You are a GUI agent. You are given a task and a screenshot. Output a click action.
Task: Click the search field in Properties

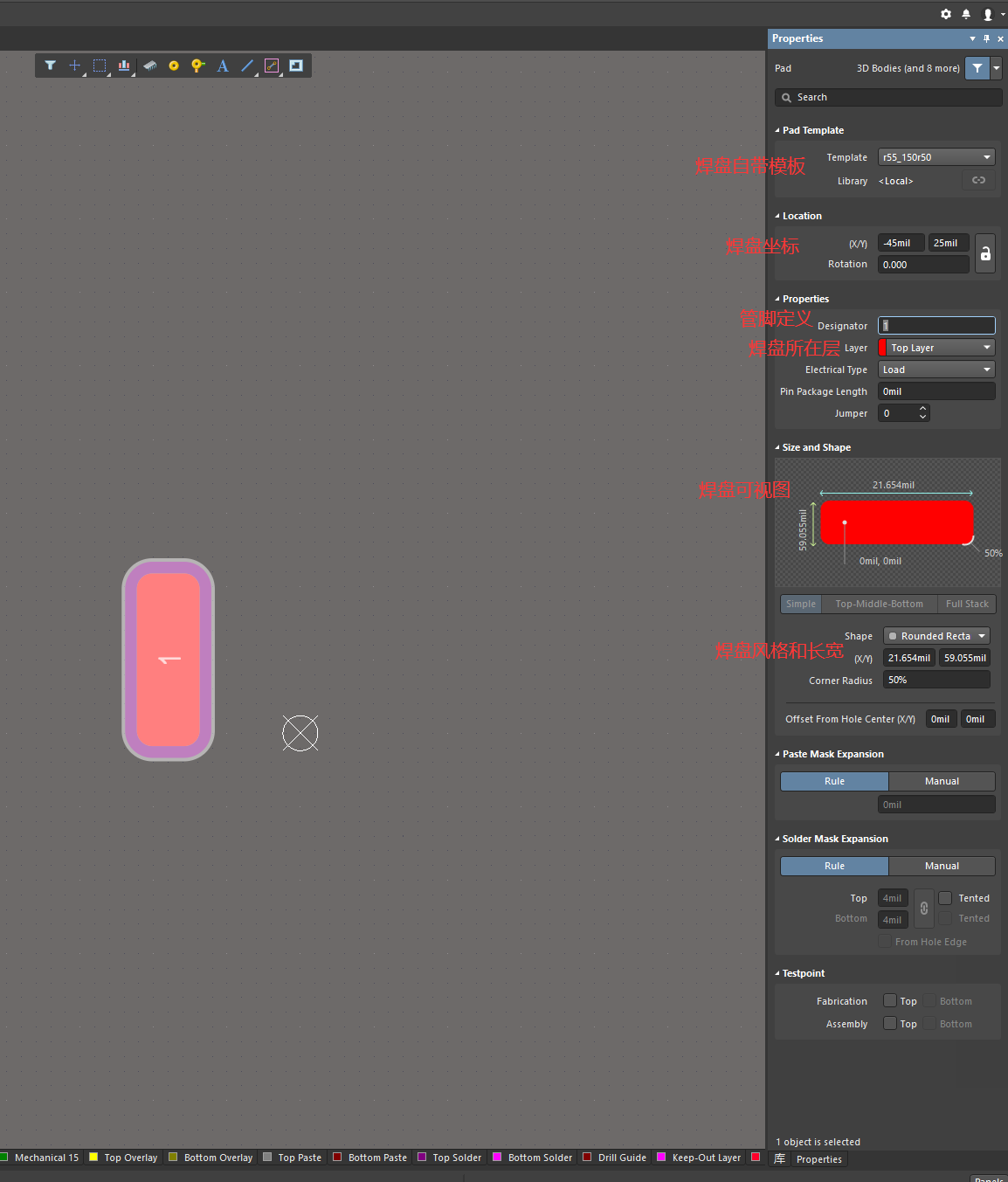click(888, 97)
